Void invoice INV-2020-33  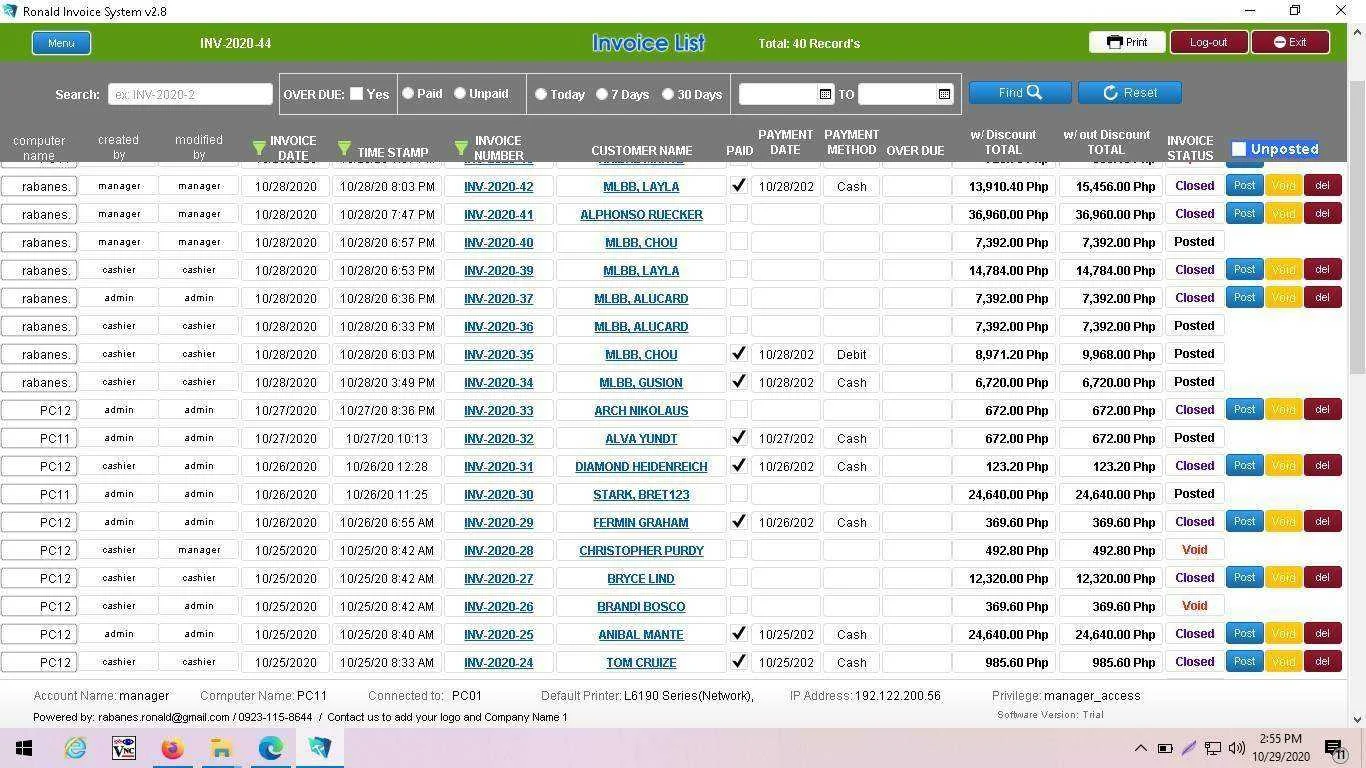(x=1283, y=409)
